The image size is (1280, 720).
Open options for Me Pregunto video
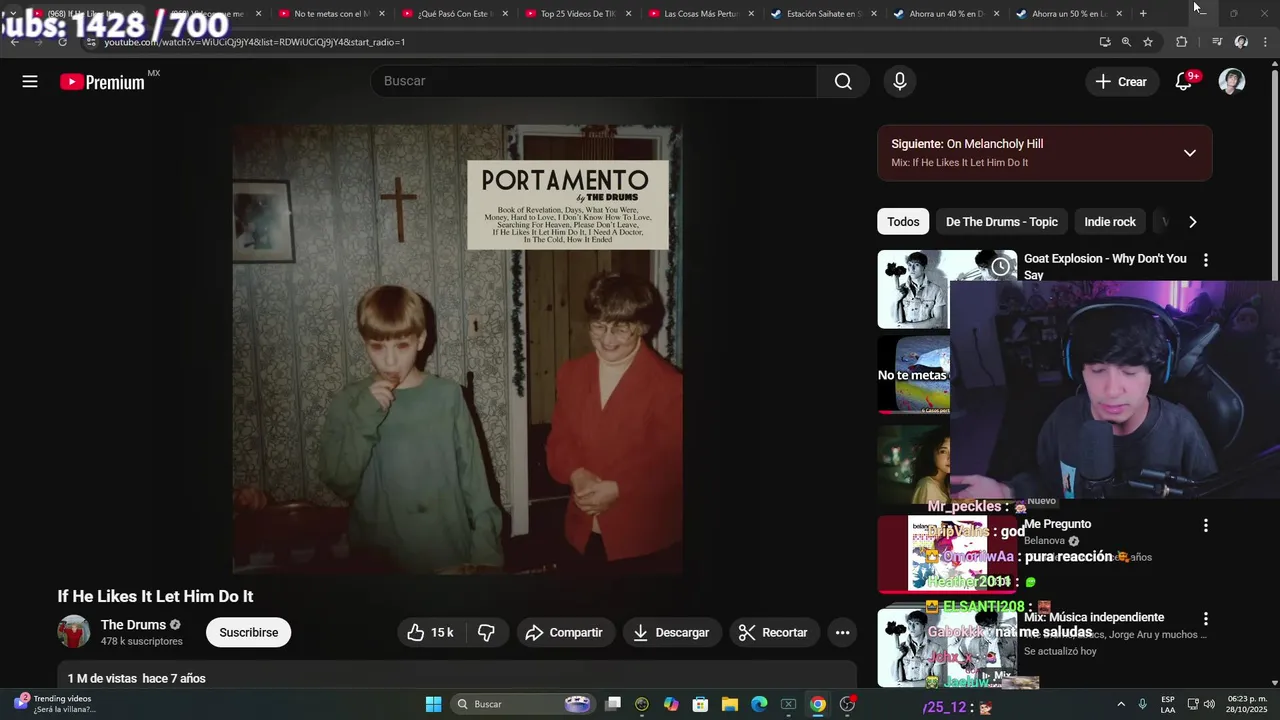click(1206, 525)
